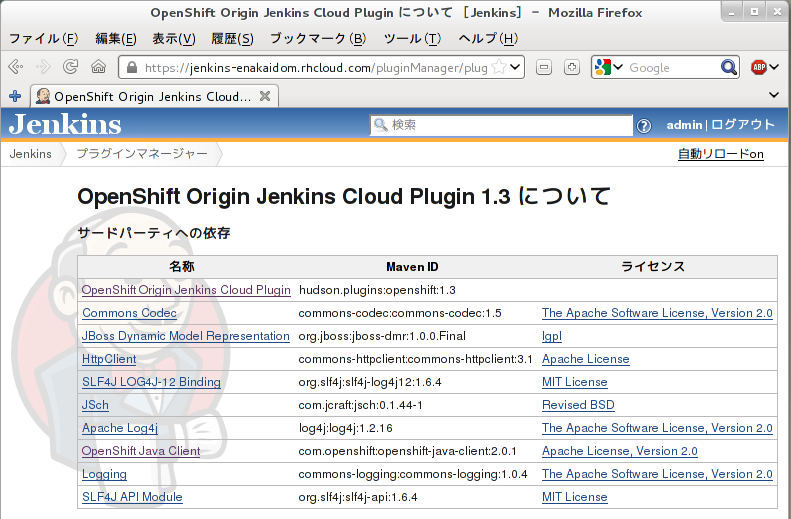791x519 pixels.
Task: Open Apache Log4j's Apache Software License link
Action: click(x=657, y=428)
